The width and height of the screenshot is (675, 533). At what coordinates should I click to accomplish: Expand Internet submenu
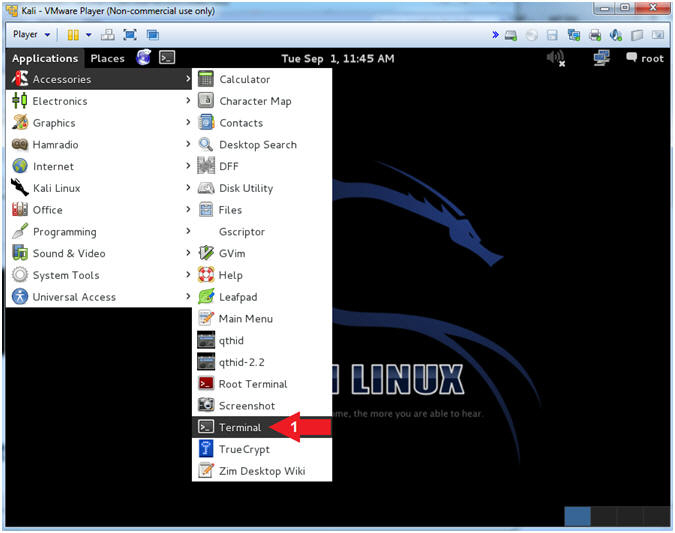99,166
